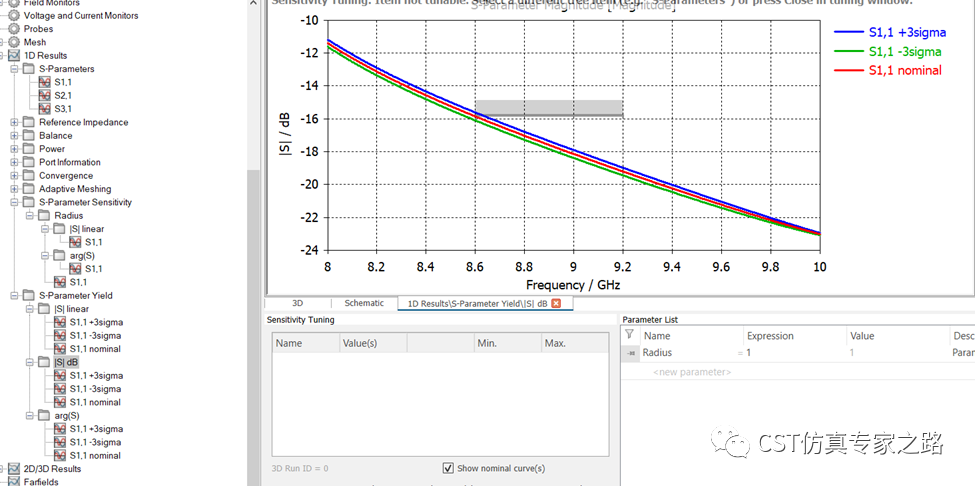
Task: Click S1,1 icon under Radius |S| linear
Action: pyautogui.click(x=76, y=242)
